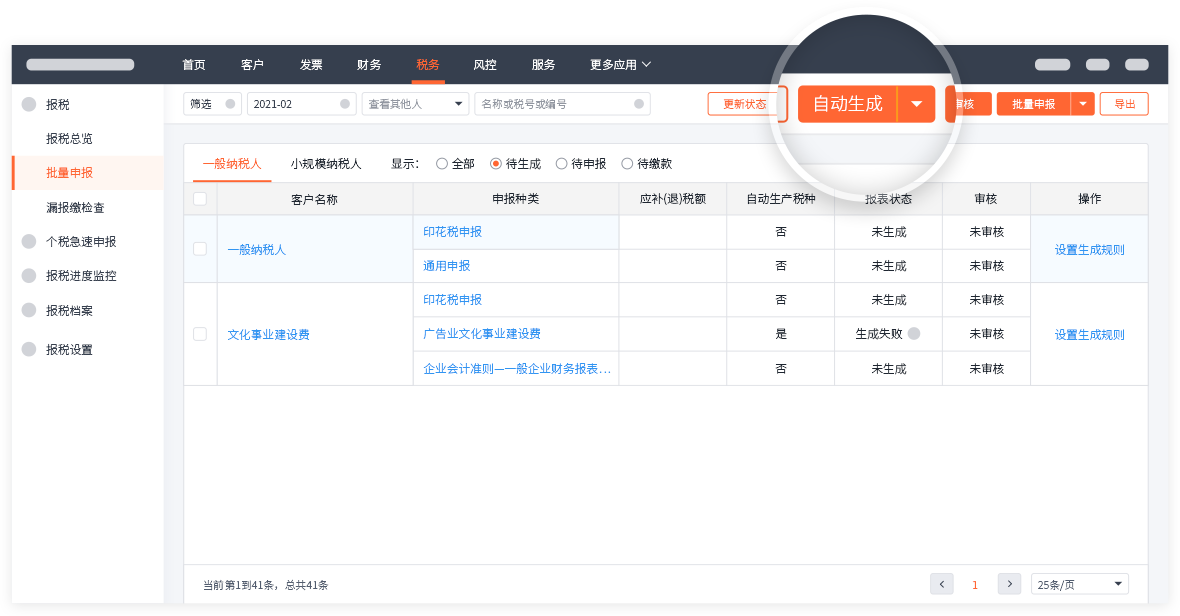The height and width of the screenshot is (616, 1180).
Task: Select the 全部 display radio button
Action: click(x=442, y=163)
